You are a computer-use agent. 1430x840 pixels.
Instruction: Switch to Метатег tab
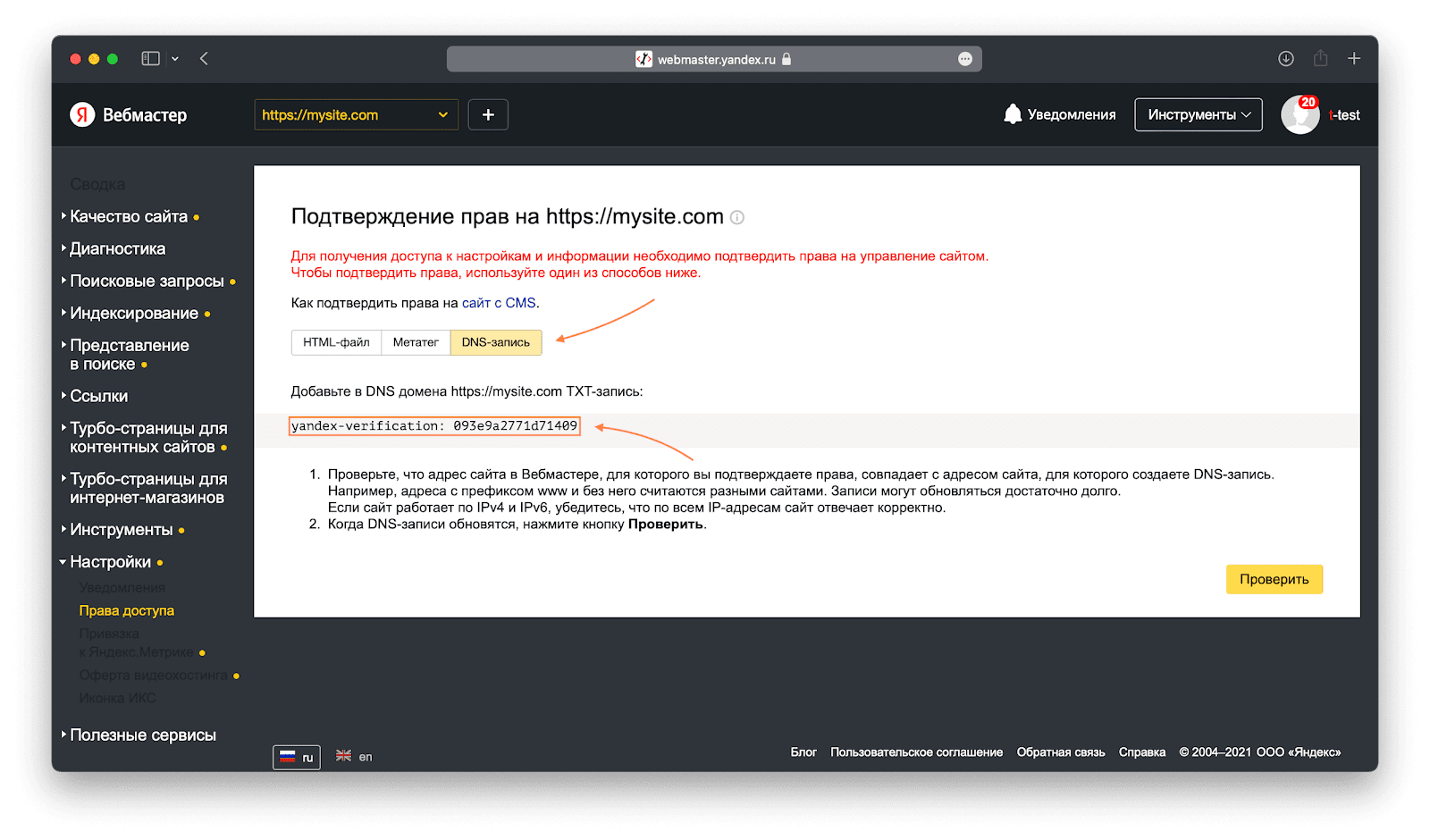[x=416, y=342]
